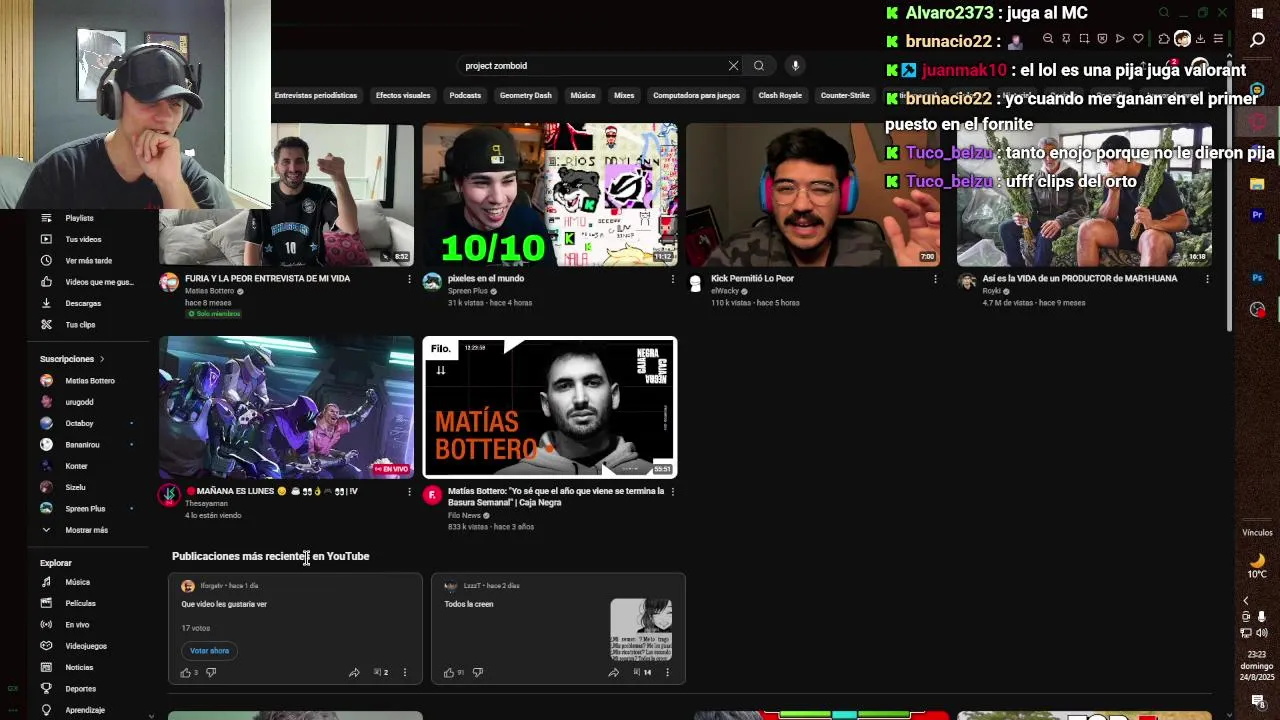Open options menu for FURIA video

point(408,279)
